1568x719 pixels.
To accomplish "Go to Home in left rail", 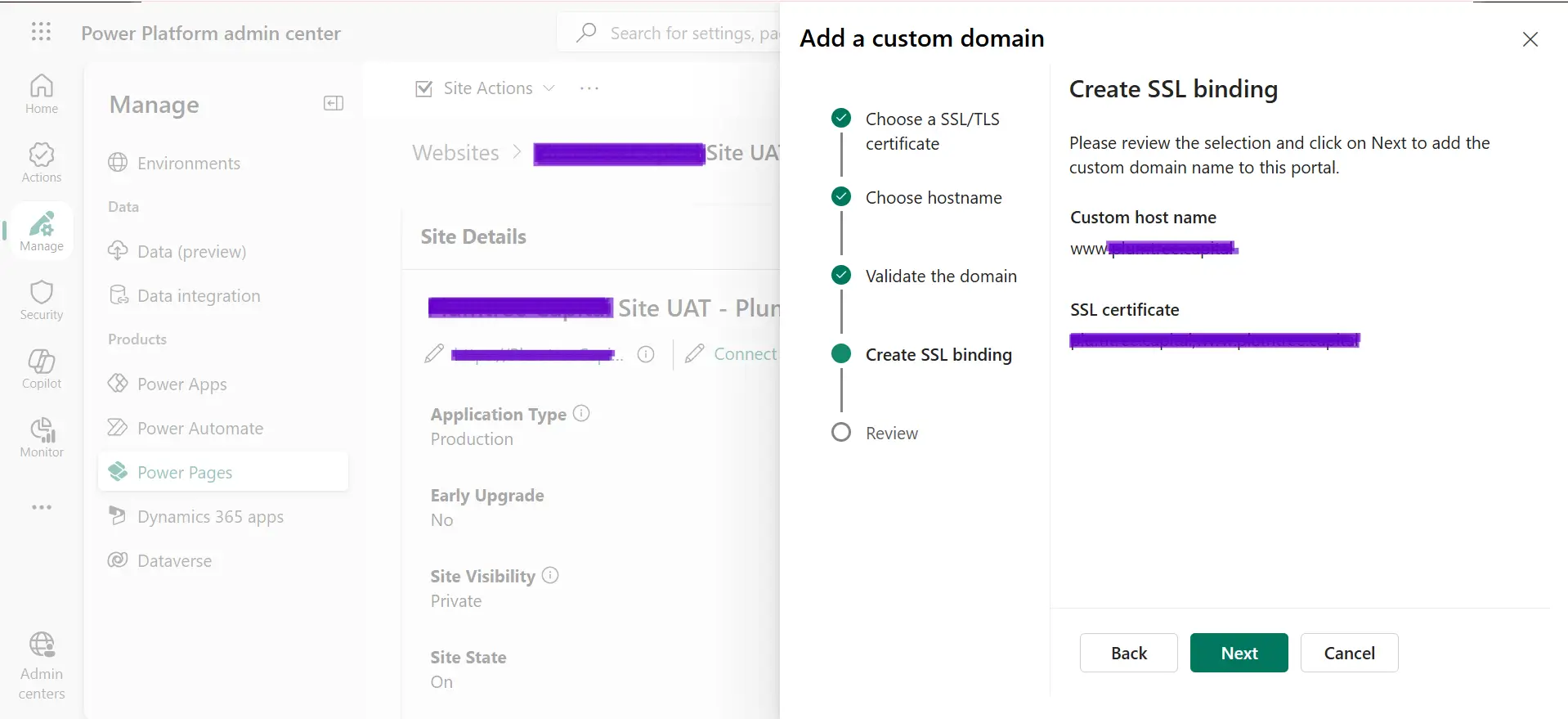I will pos(42,94).
